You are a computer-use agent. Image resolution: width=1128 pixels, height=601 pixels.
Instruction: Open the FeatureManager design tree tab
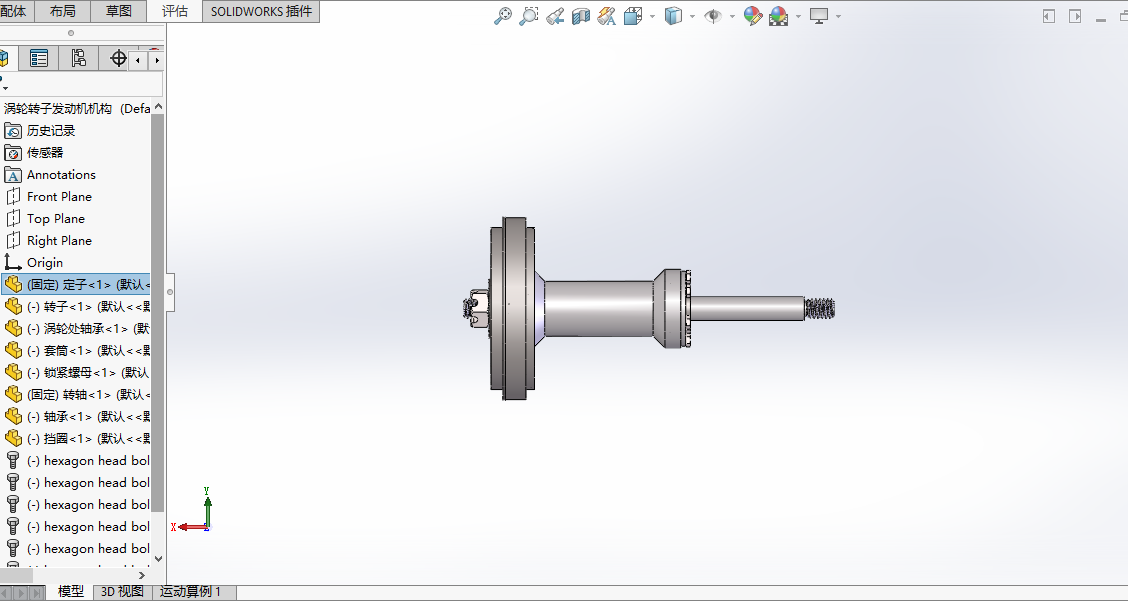[7, 58]
